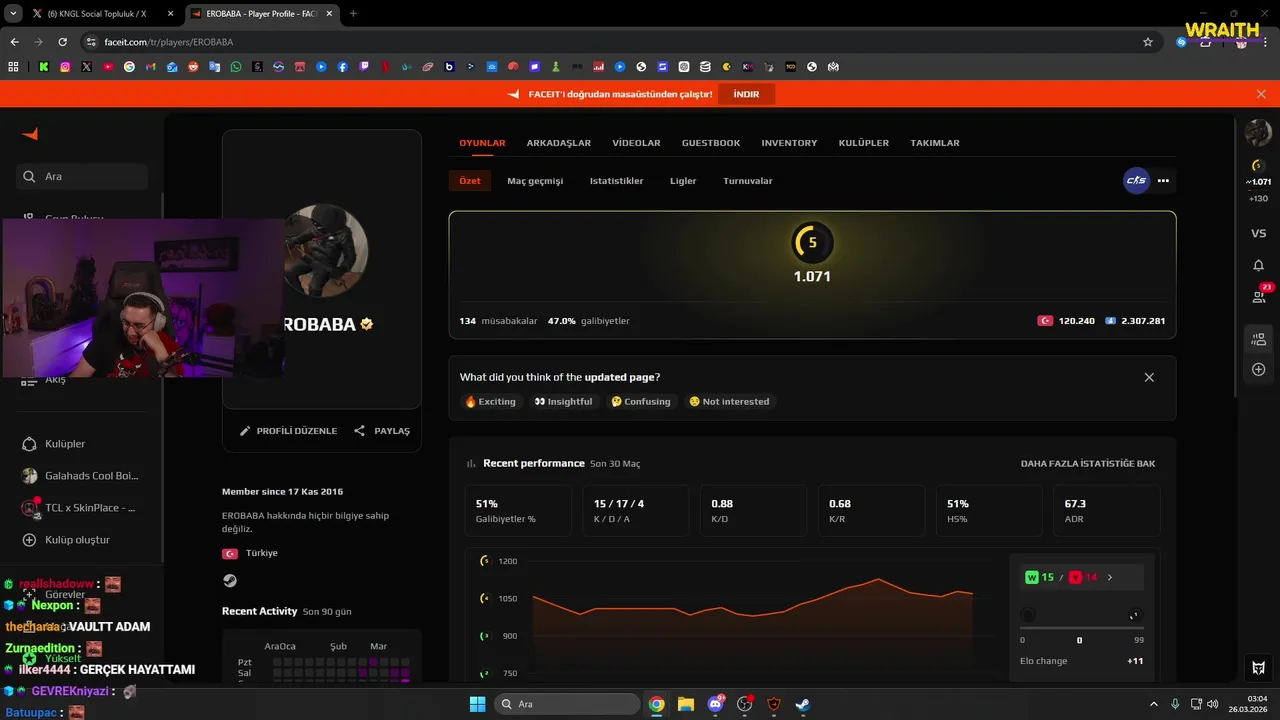This screenshot has width=1280, height=720.
Task: Click the Shazam extension icon
Action: click(1182, 42)
